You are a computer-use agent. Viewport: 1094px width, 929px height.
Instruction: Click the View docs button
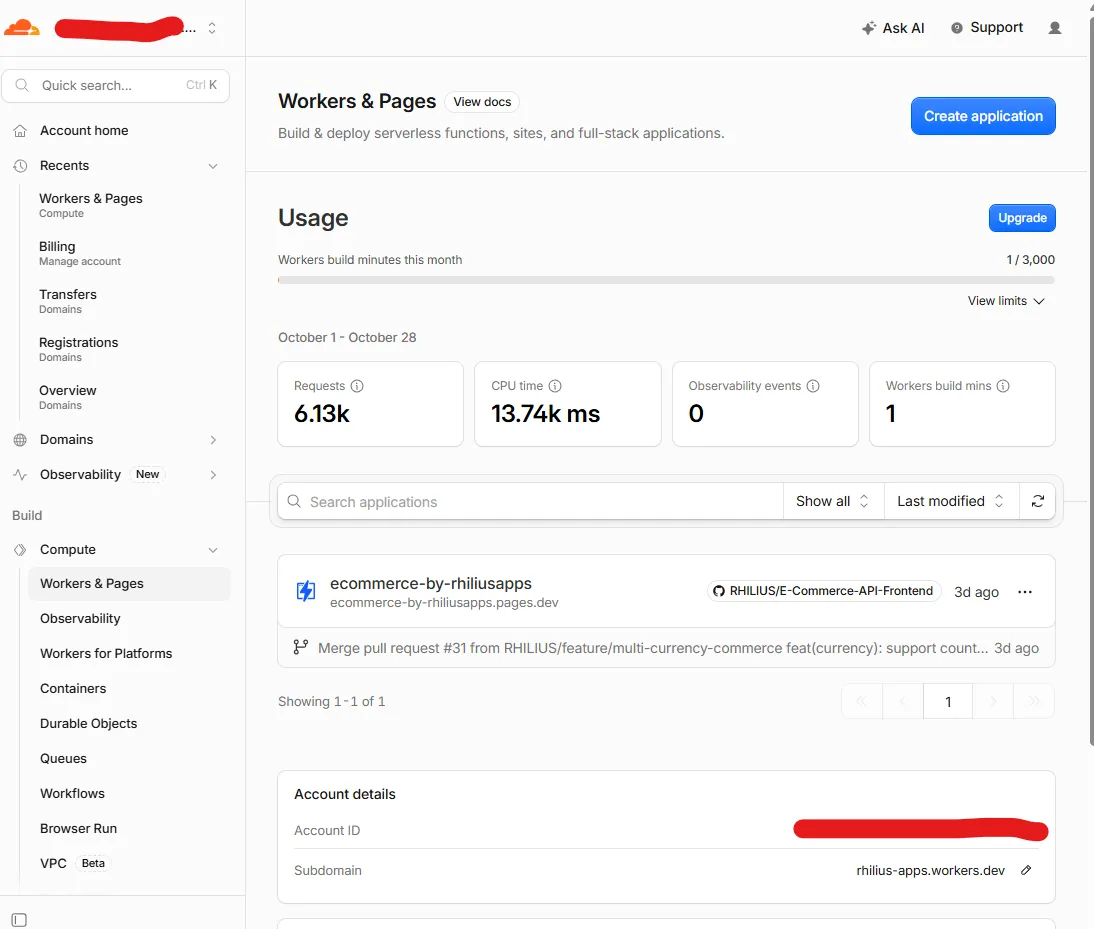[482, 102]
